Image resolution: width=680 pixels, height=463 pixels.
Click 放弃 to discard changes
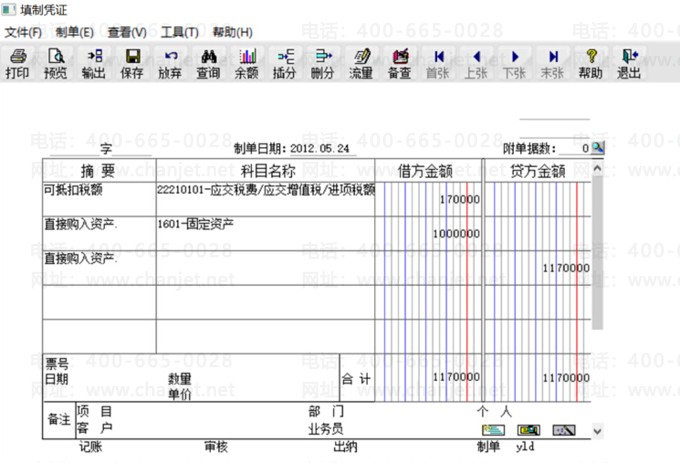(x=170, y=64)
